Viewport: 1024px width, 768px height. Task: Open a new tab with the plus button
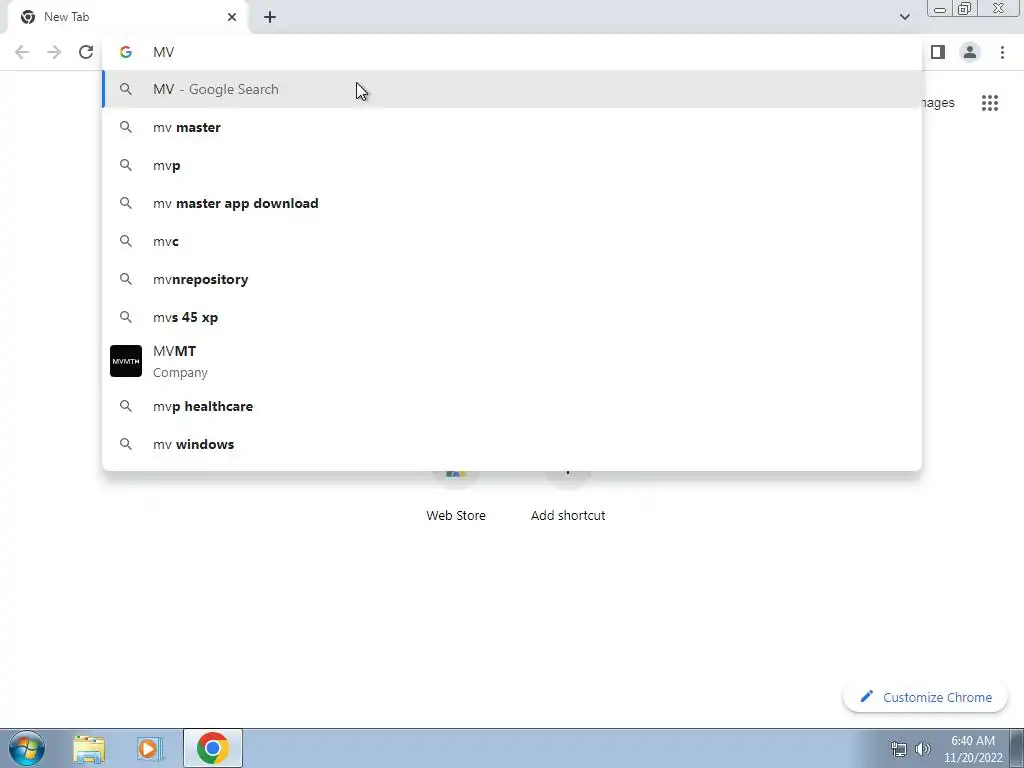[270, 17]
